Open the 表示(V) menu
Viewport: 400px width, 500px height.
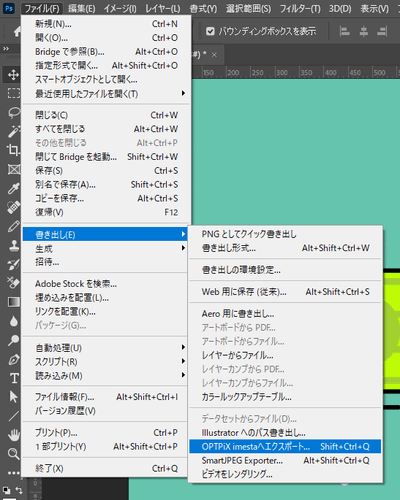(375, 8)
